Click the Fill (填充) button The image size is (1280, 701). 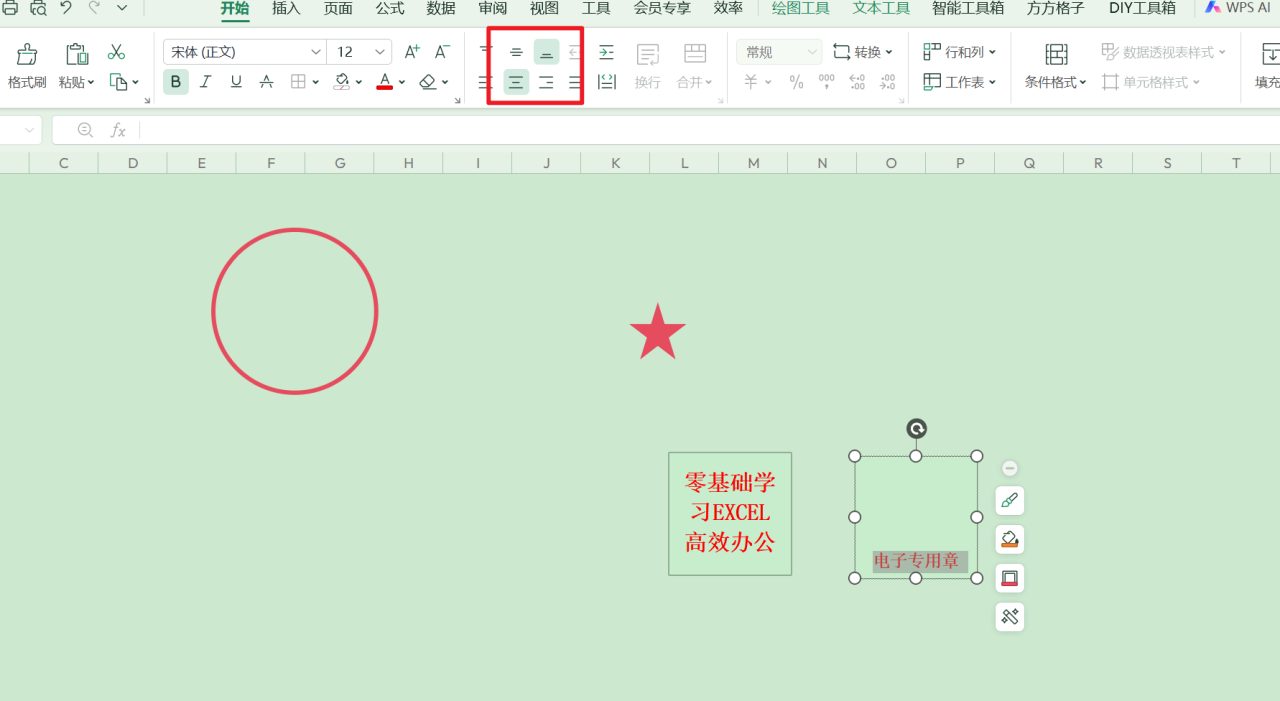point(1267,65)
